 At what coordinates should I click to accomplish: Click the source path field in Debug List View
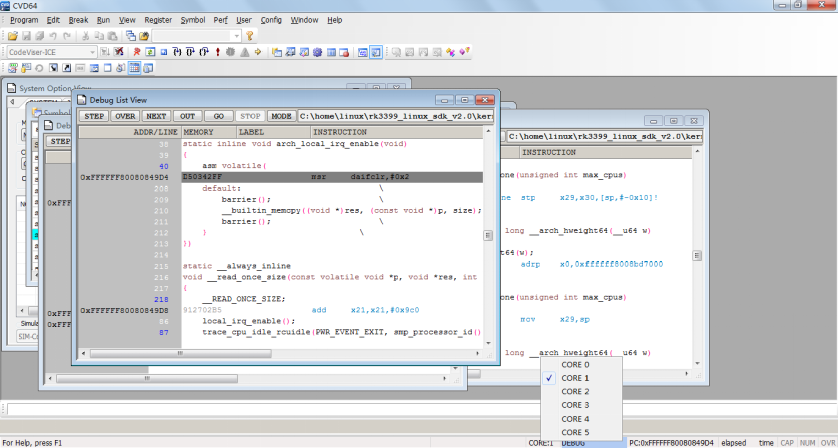pyautogui.click(x=395, y=116)
